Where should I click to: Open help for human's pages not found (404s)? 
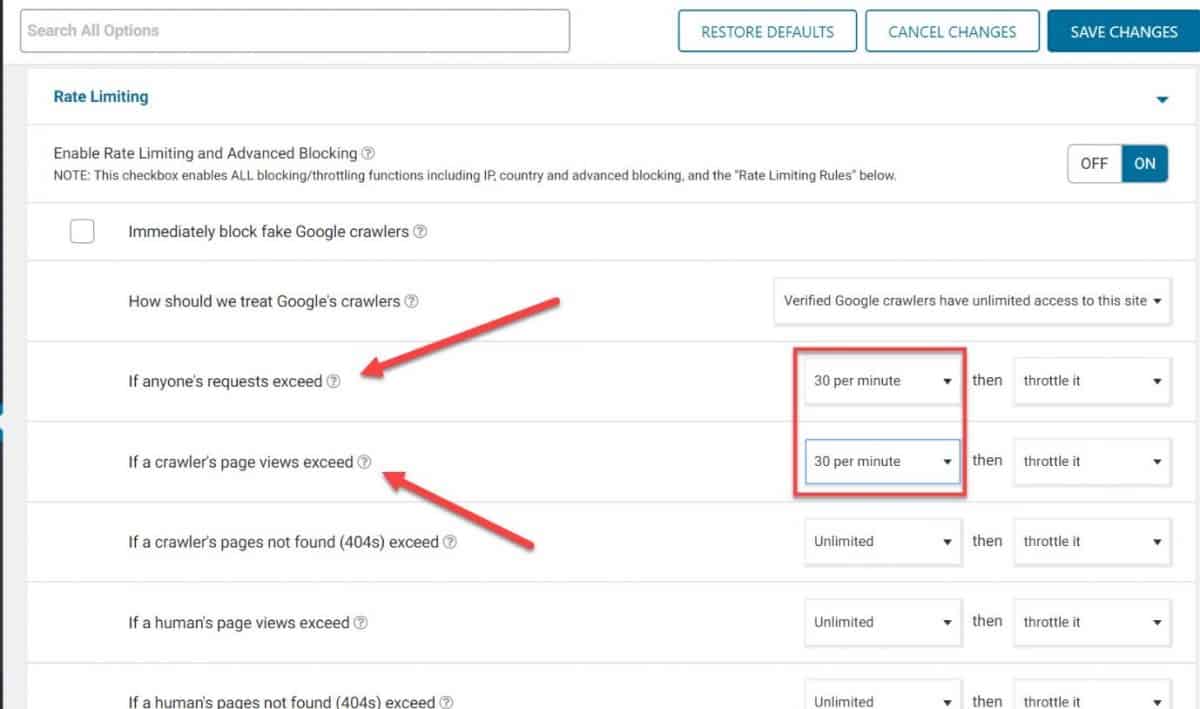click(447, 703)
